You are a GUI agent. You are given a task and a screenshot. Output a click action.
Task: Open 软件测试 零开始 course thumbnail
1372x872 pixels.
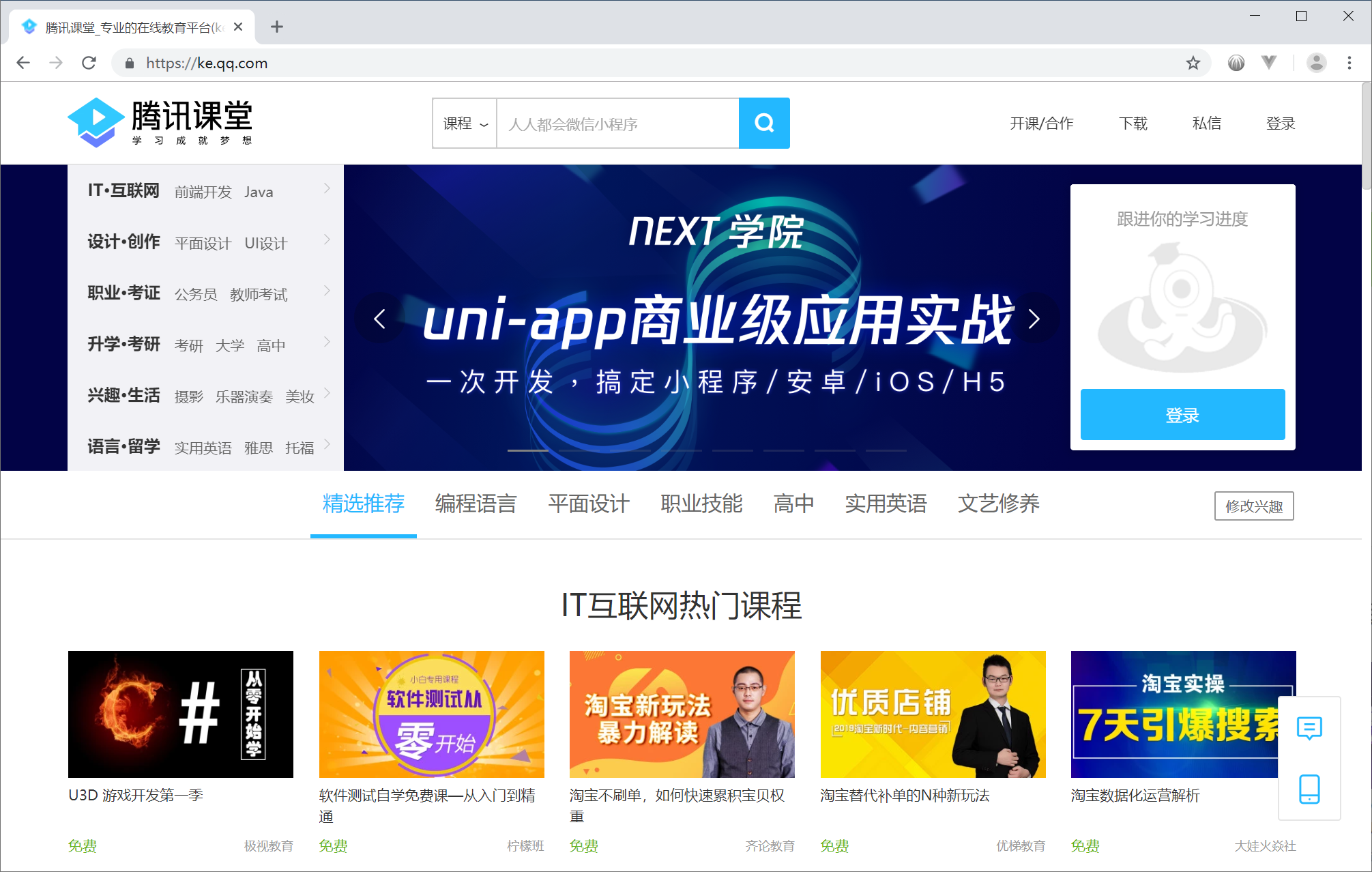(432, 714)
